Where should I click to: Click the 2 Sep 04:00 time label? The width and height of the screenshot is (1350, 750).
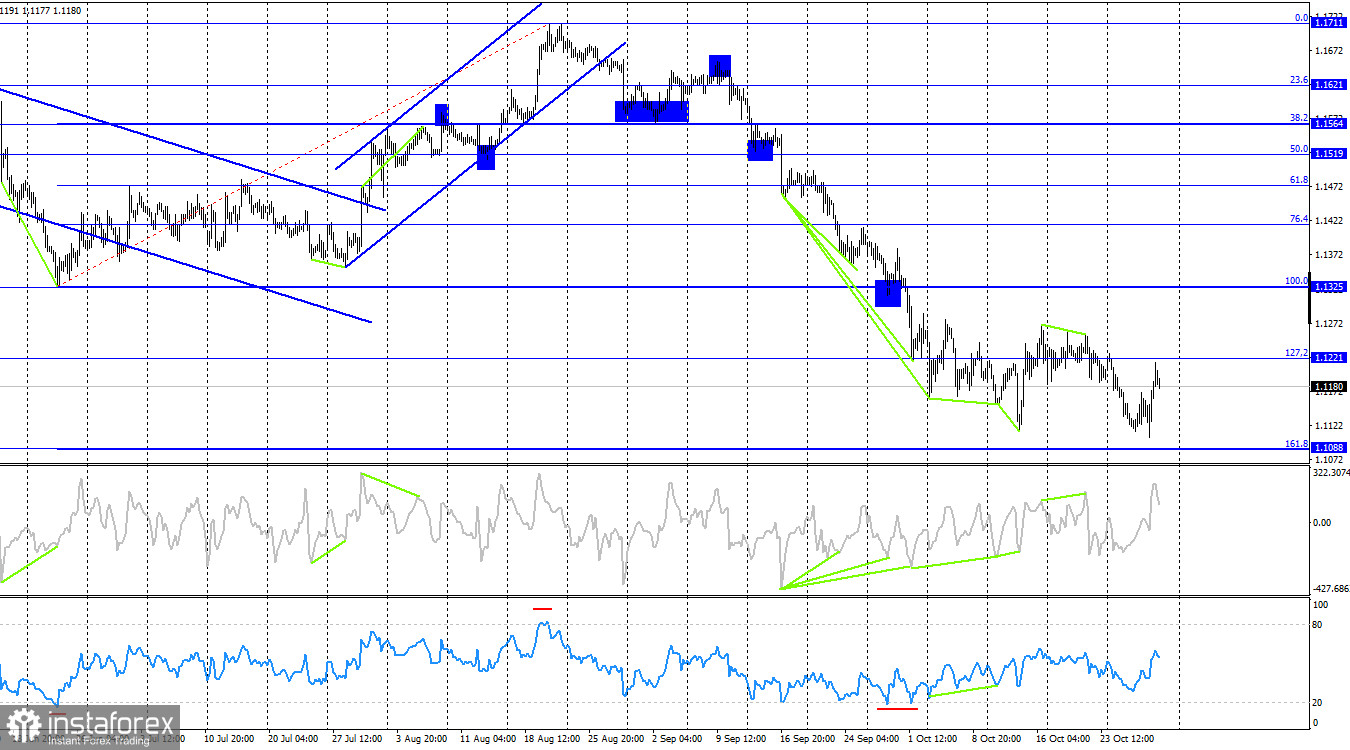click(679, 738)
